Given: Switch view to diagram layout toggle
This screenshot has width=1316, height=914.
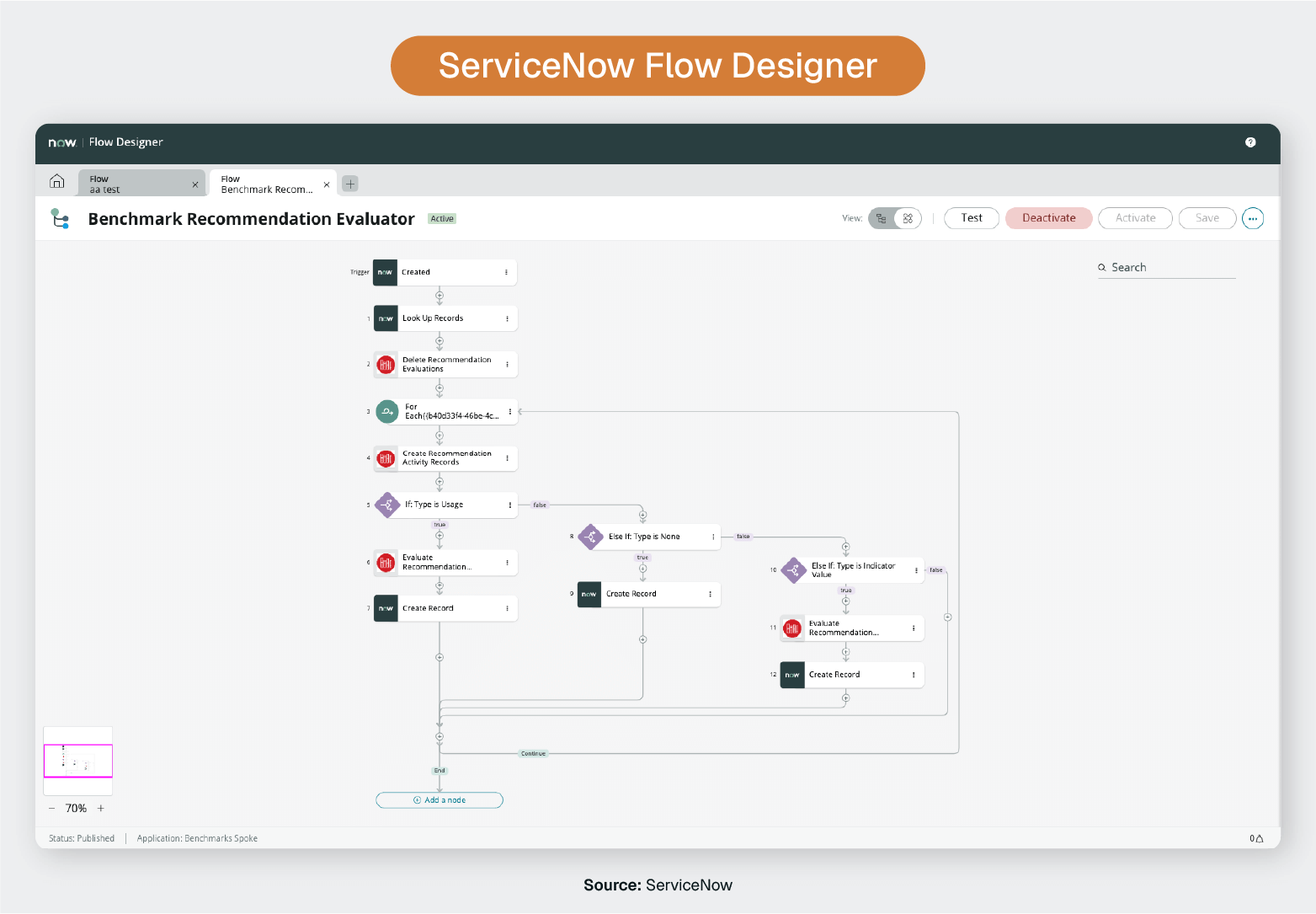Looking at the screenshot, I should 908,217.
